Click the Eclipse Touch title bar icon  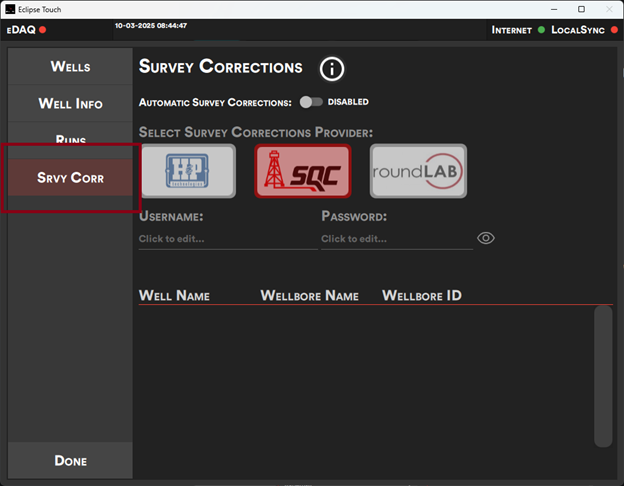(x=10, y=8)
